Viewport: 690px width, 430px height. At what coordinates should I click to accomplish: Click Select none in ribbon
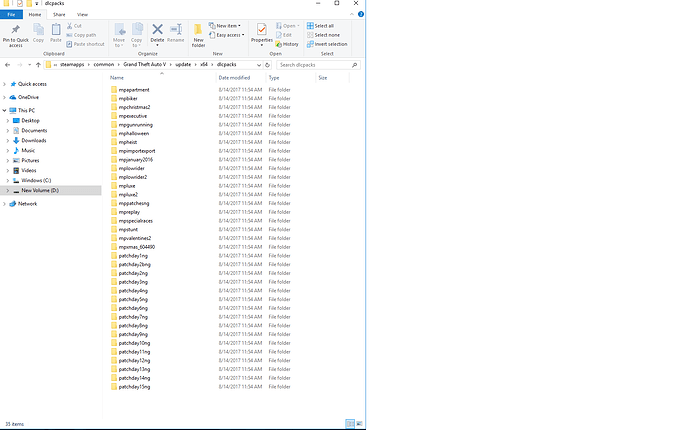click(x=323, y=35)
